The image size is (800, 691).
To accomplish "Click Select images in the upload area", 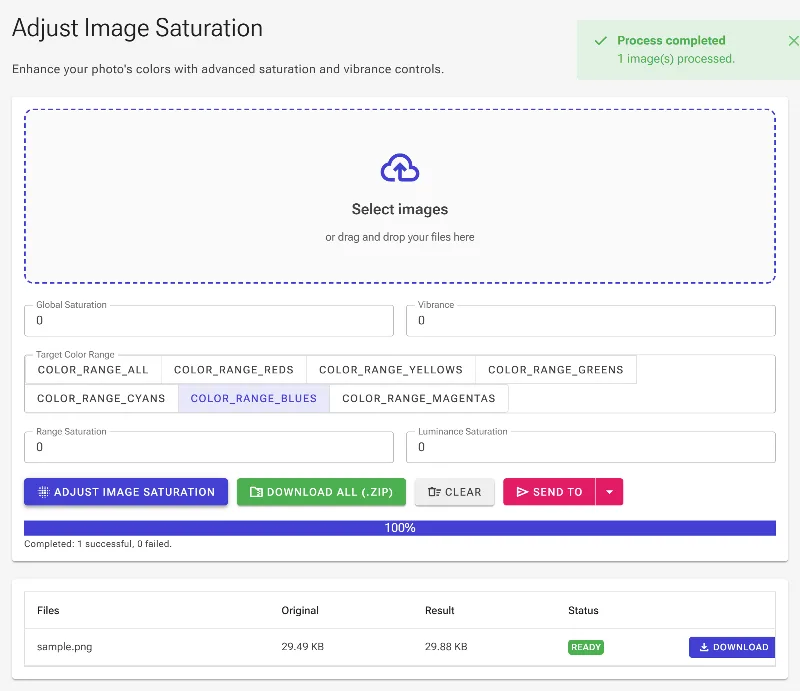I will pos(399,209).
